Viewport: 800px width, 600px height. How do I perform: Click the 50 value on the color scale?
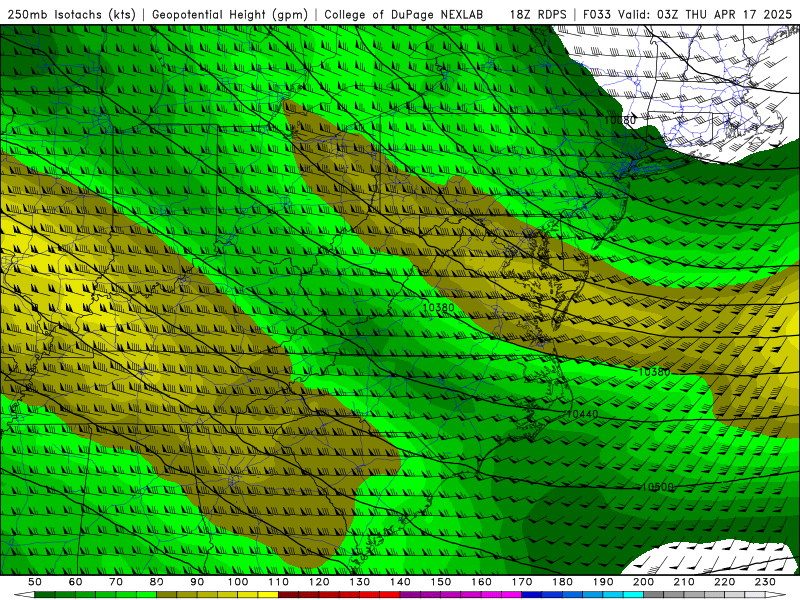(35, 582)
